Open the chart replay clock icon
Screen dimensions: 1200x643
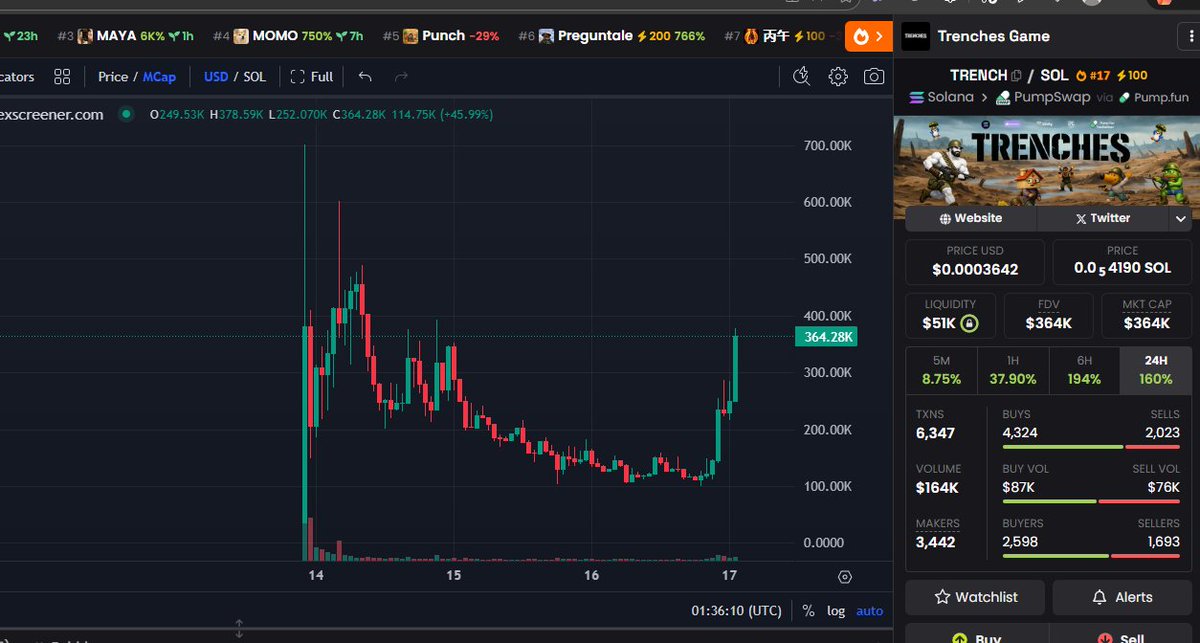801,76
